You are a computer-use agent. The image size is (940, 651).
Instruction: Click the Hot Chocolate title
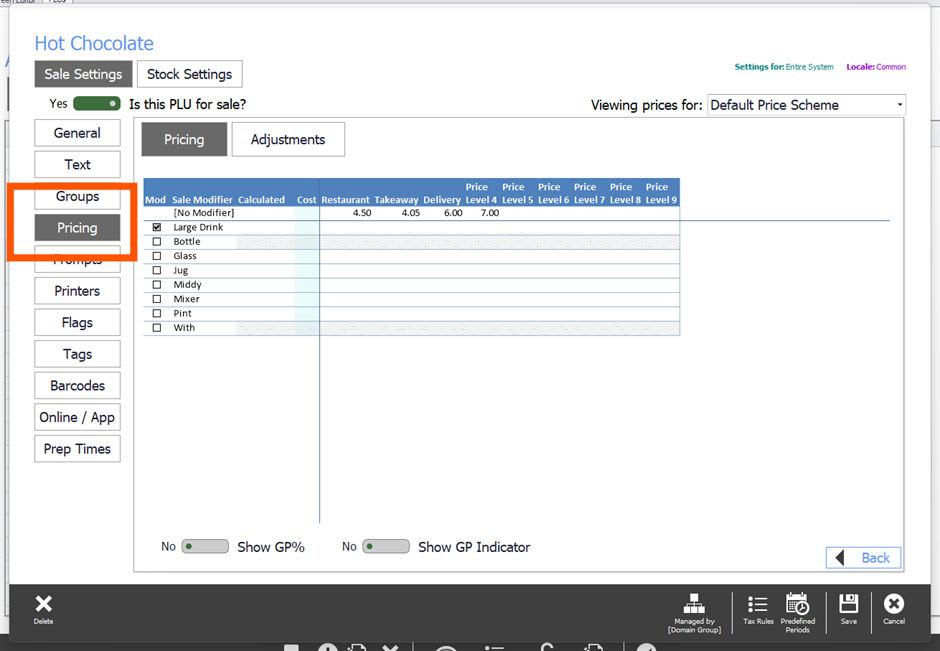94,43
